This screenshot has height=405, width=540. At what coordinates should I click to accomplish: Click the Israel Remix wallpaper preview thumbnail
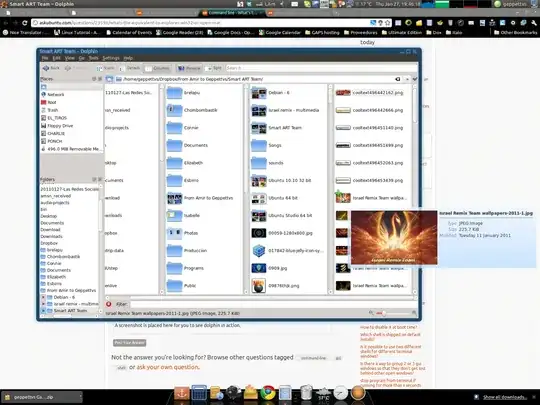click(x=394, y=238)
